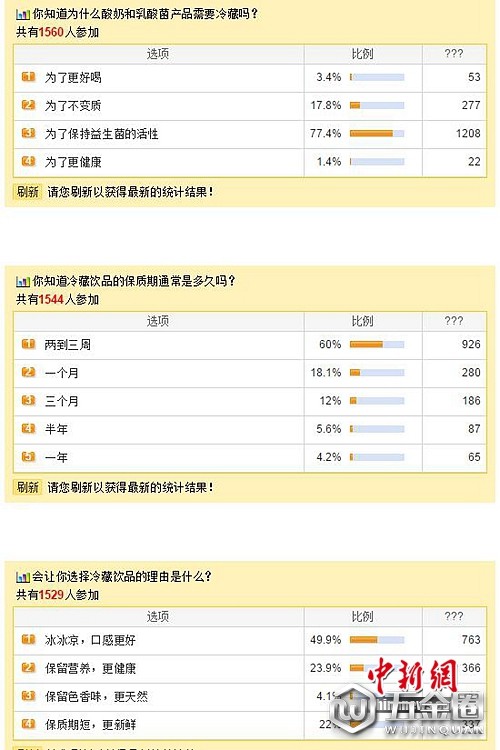Select the option 三个月
The image size is (500, 750).
[62, 401]
